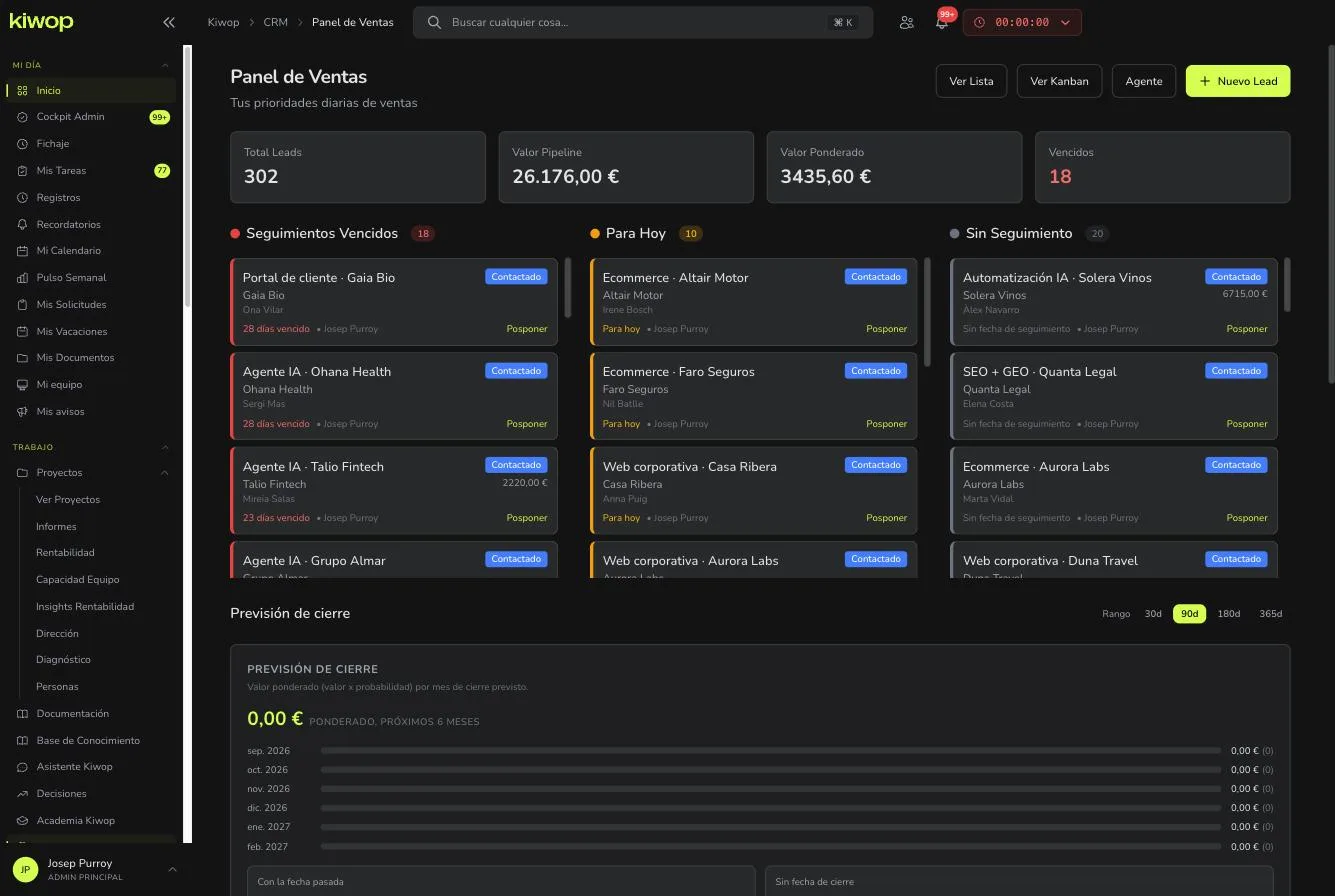Select the 30d forecast range
Viewport: 1335px width, 896px height.
1153,614
